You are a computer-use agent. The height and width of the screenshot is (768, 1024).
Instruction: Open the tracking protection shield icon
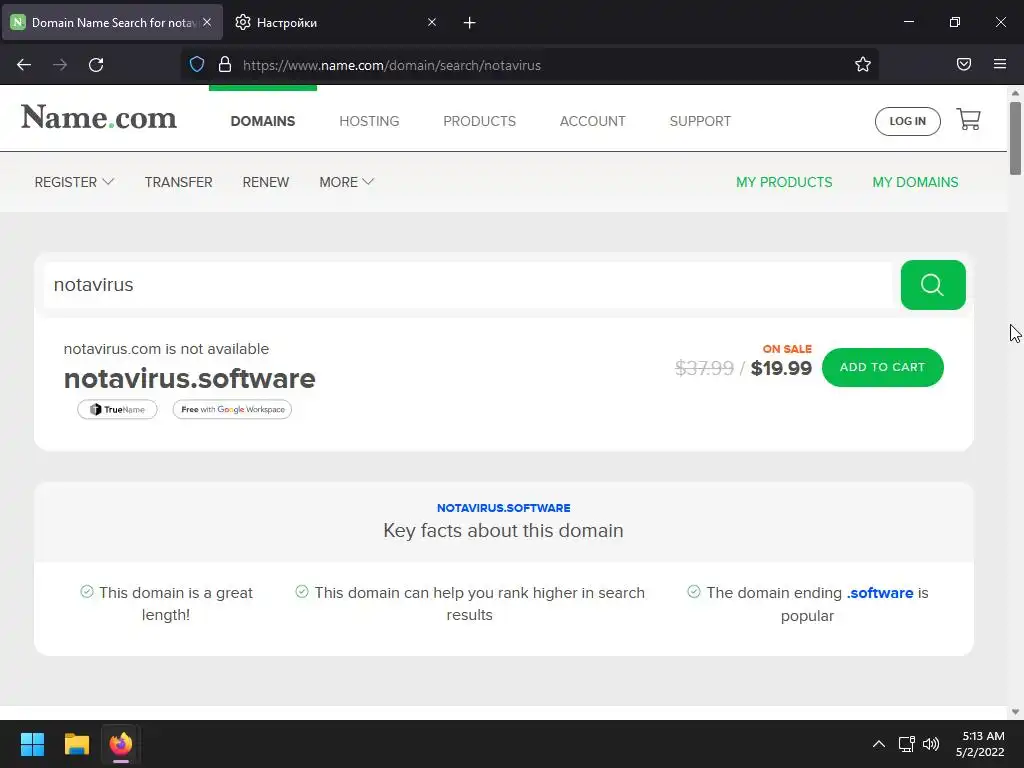(x=197, y=64)
